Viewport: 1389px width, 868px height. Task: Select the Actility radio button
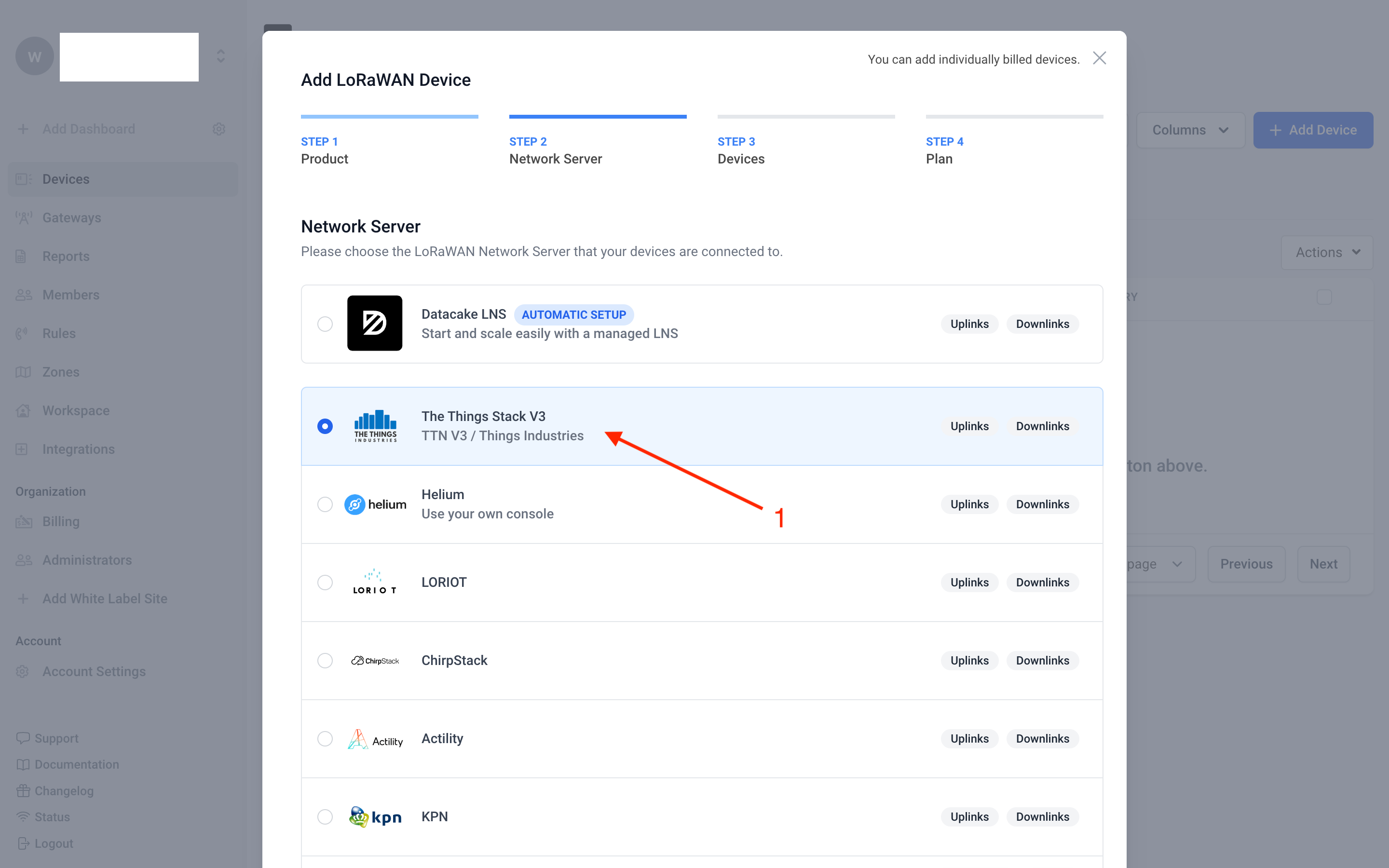pyautogui.click(x=325, y=738)
